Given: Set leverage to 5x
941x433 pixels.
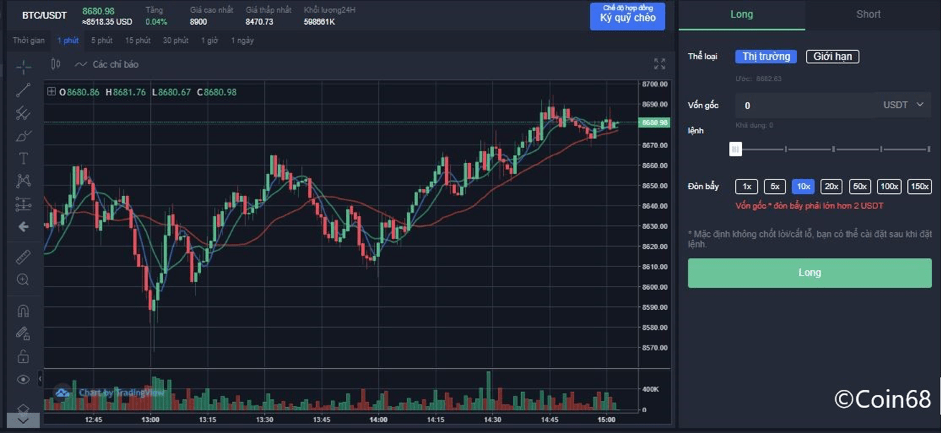Looking at the screenshot, I should pos(775,187).
